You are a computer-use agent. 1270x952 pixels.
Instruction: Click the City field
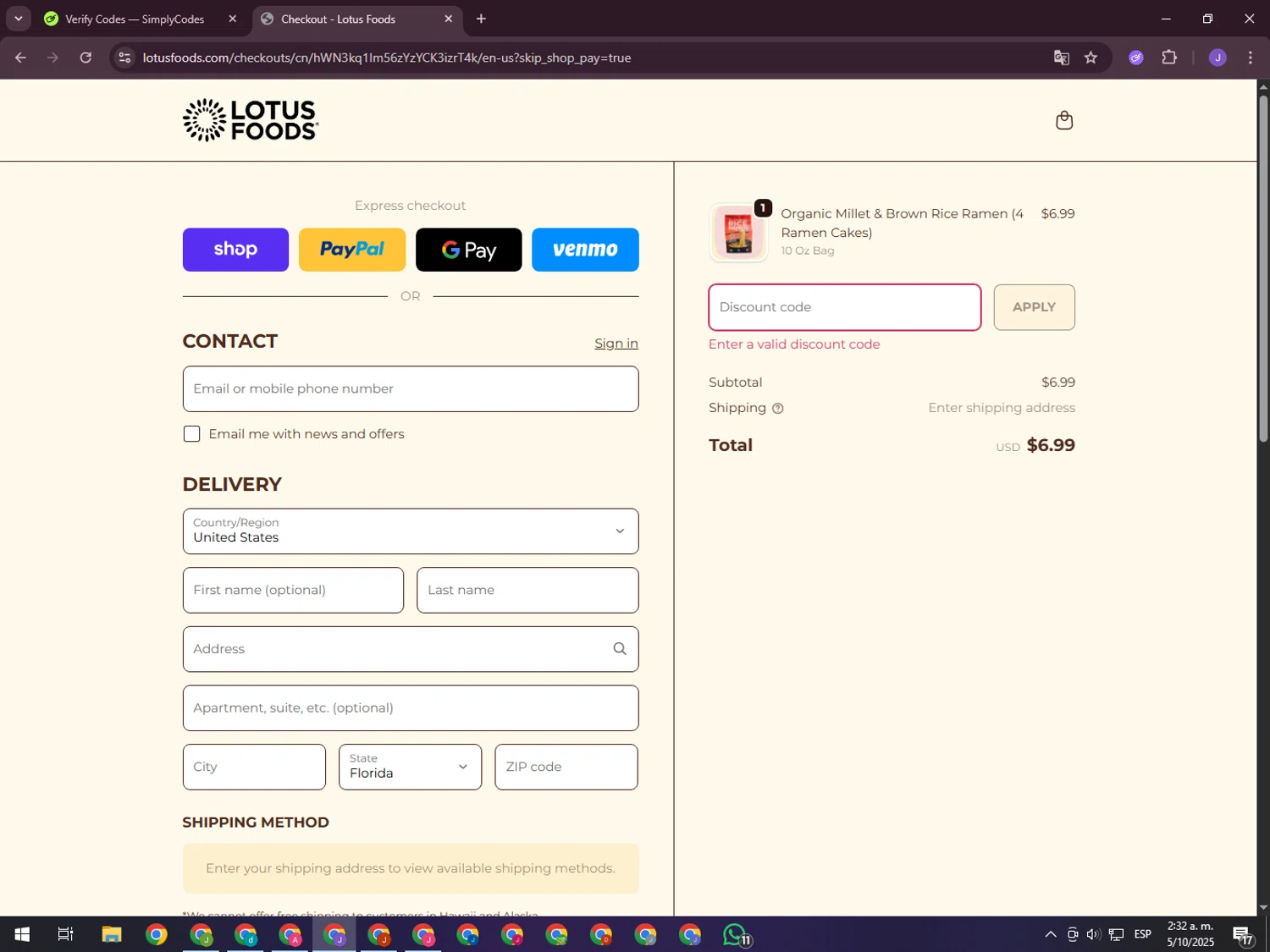pyautogui.click(x=254, y=768)
